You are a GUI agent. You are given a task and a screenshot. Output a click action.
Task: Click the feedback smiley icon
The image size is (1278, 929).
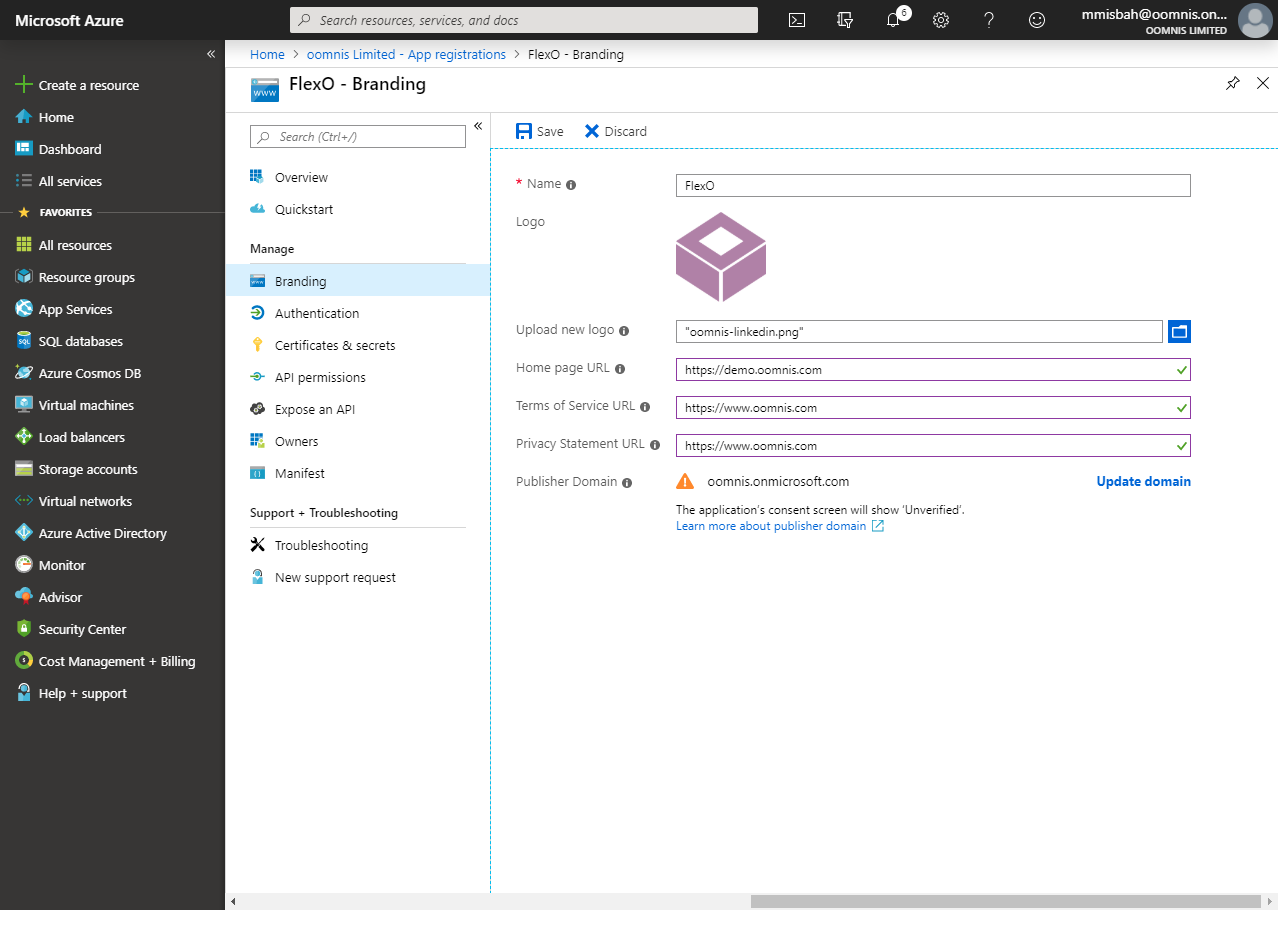point(1037,20)
